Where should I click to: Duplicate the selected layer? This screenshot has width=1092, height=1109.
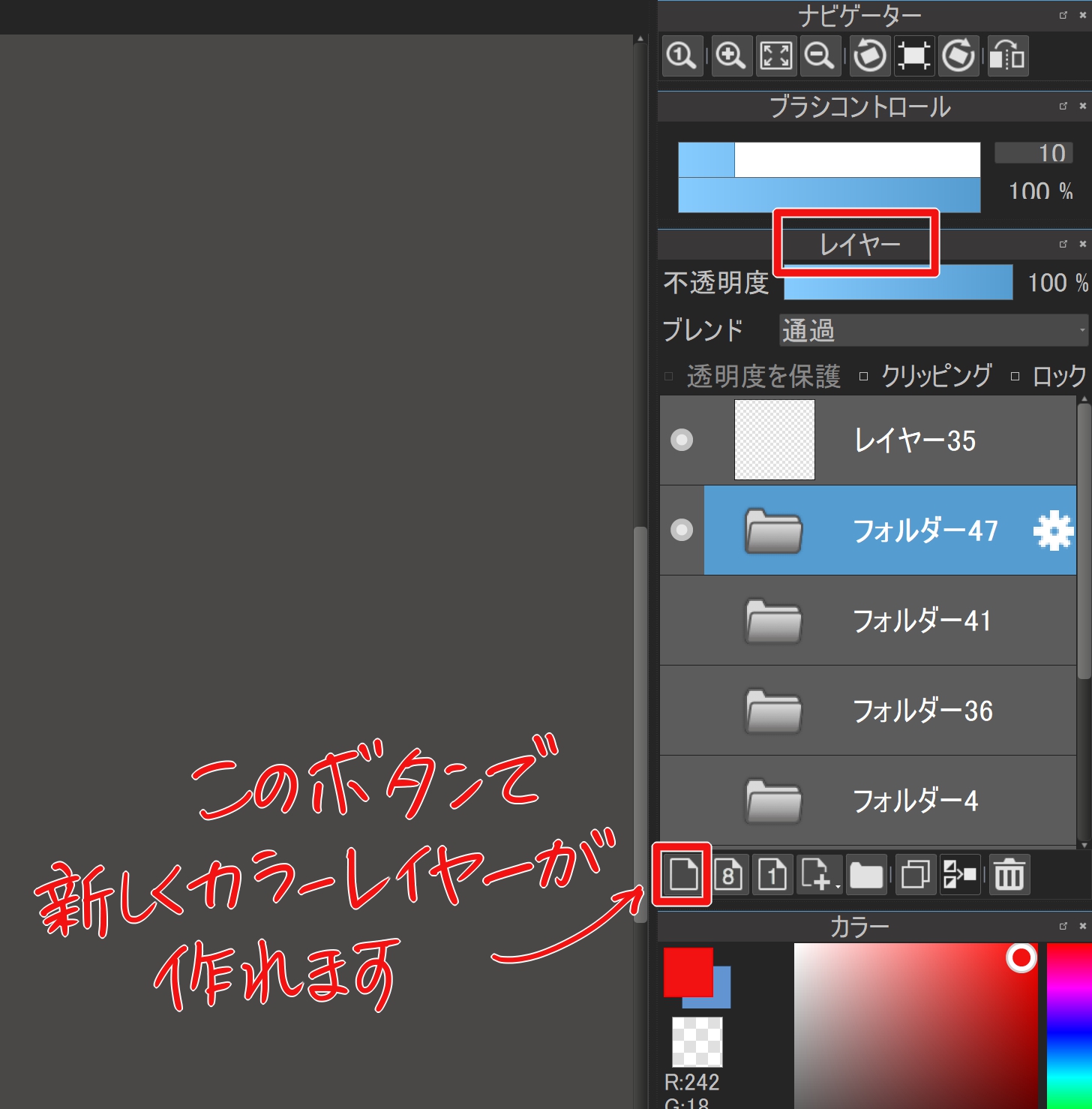click(x=915, y=875)
